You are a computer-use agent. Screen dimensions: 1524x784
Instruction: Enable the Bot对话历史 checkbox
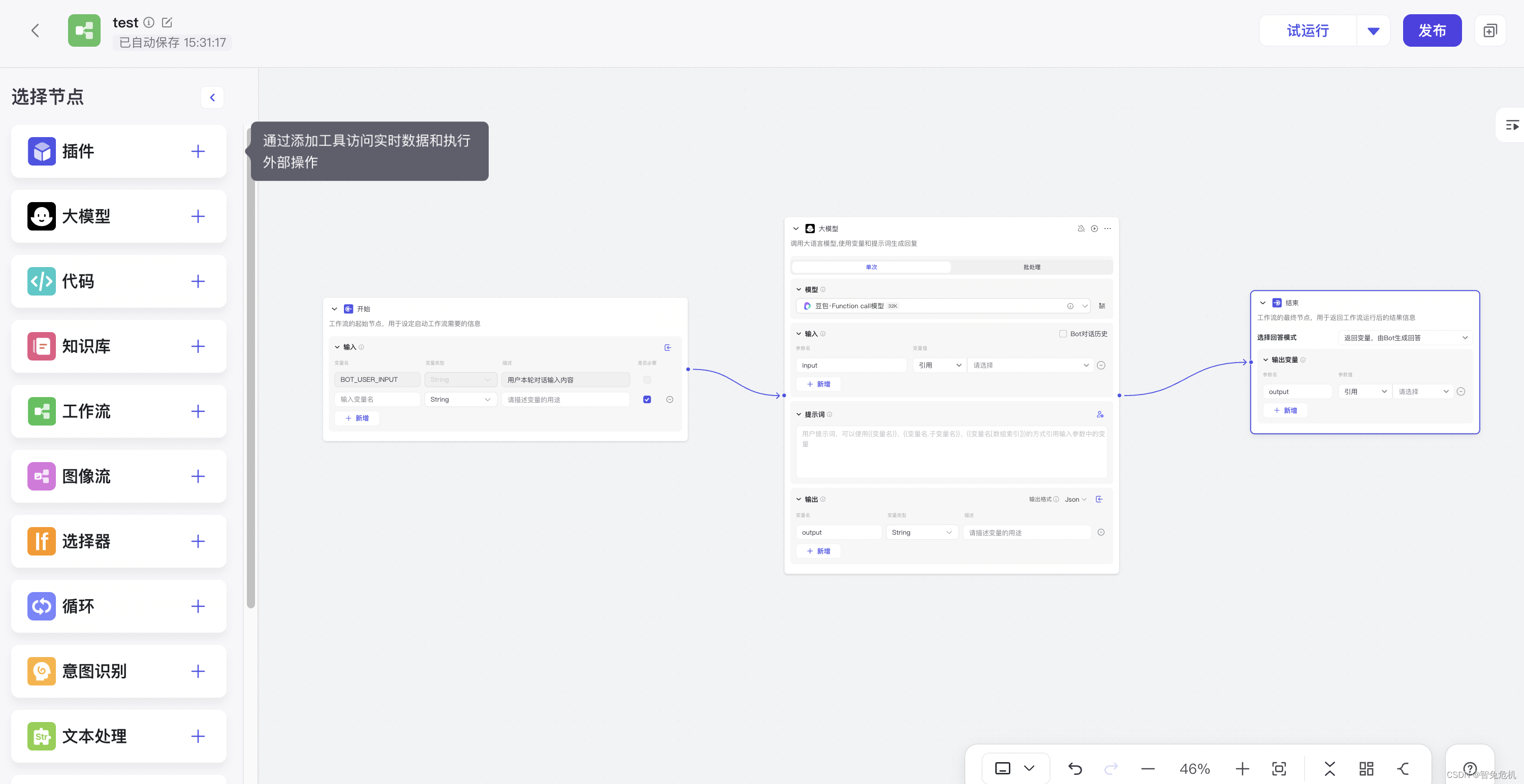(x=1063, y=334)
